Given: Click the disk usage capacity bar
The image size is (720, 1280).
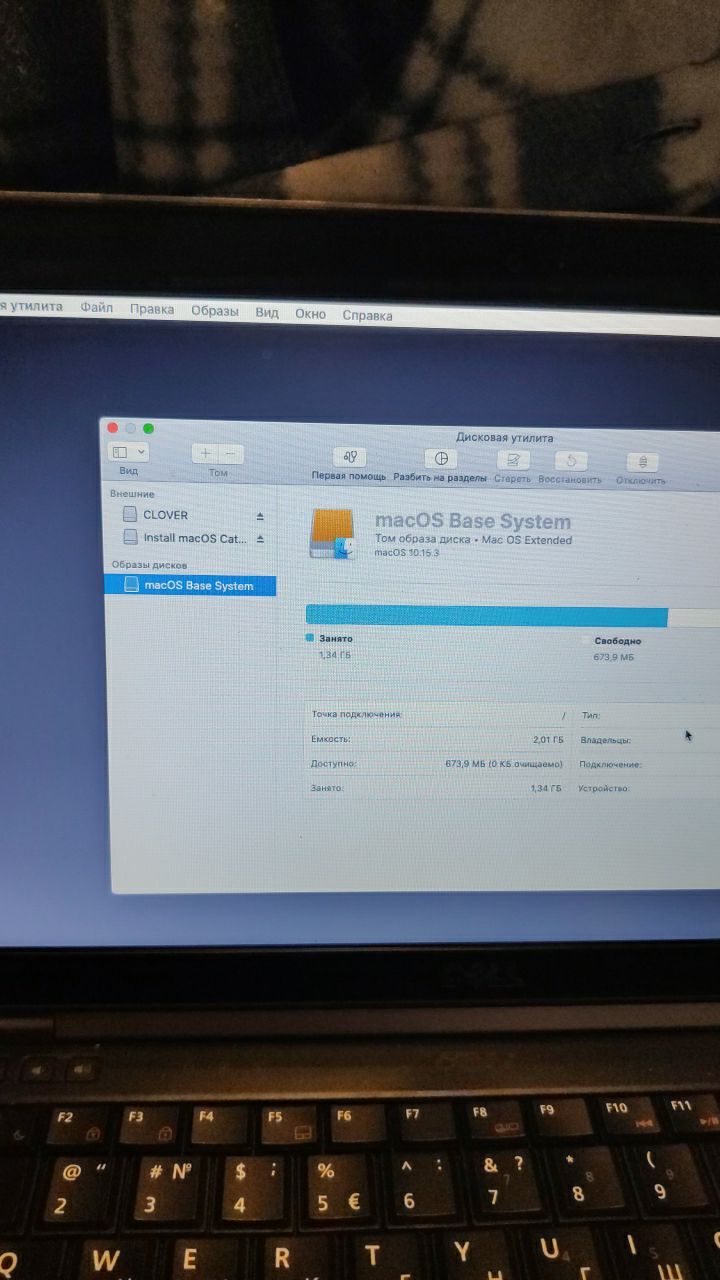Looking at the screenshot, I should pyautogui.click(x=512, y=616).
